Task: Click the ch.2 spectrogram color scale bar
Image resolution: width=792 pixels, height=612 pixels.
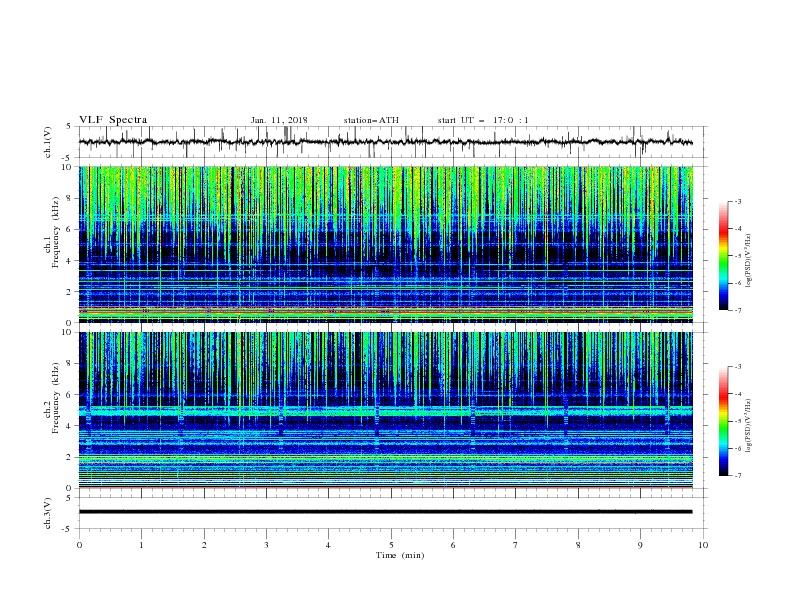Action: pyautogui.click(x=723, y=421)
